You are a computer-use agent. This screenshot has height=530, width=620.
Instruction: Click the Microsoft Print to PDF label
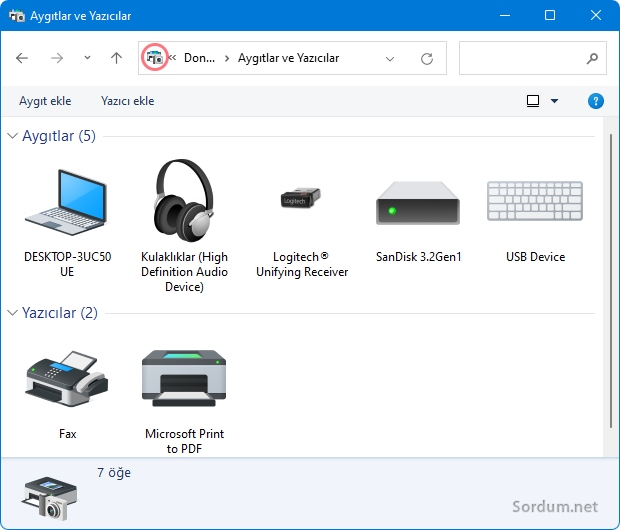[184, 441]
